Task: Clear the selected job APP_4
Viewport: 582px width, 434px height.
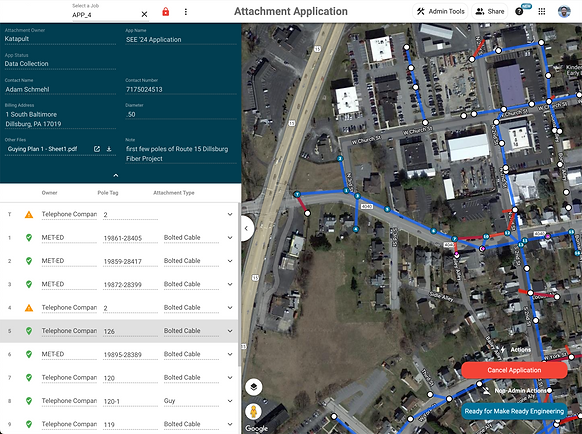Action: [144, 14]
